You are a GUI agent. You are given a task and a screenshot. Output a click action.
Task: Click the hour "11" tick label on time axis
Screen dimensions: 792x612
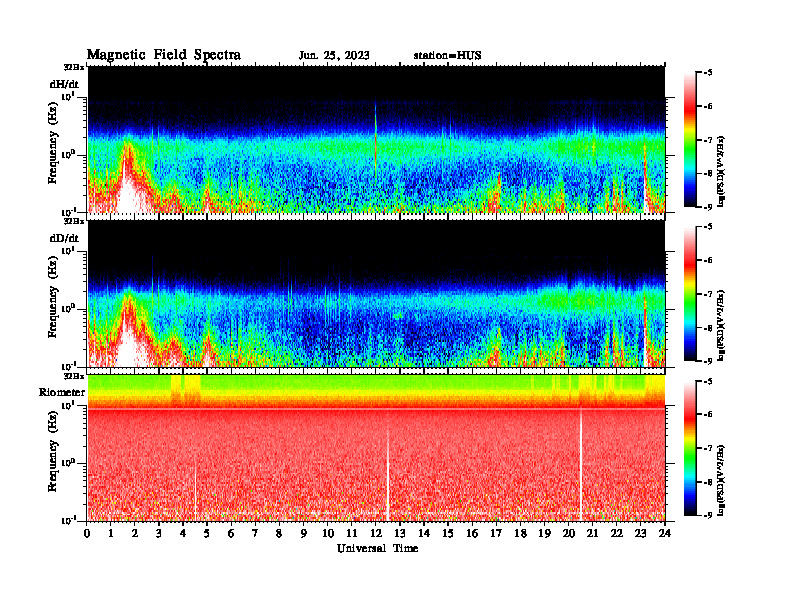(352, 534)
